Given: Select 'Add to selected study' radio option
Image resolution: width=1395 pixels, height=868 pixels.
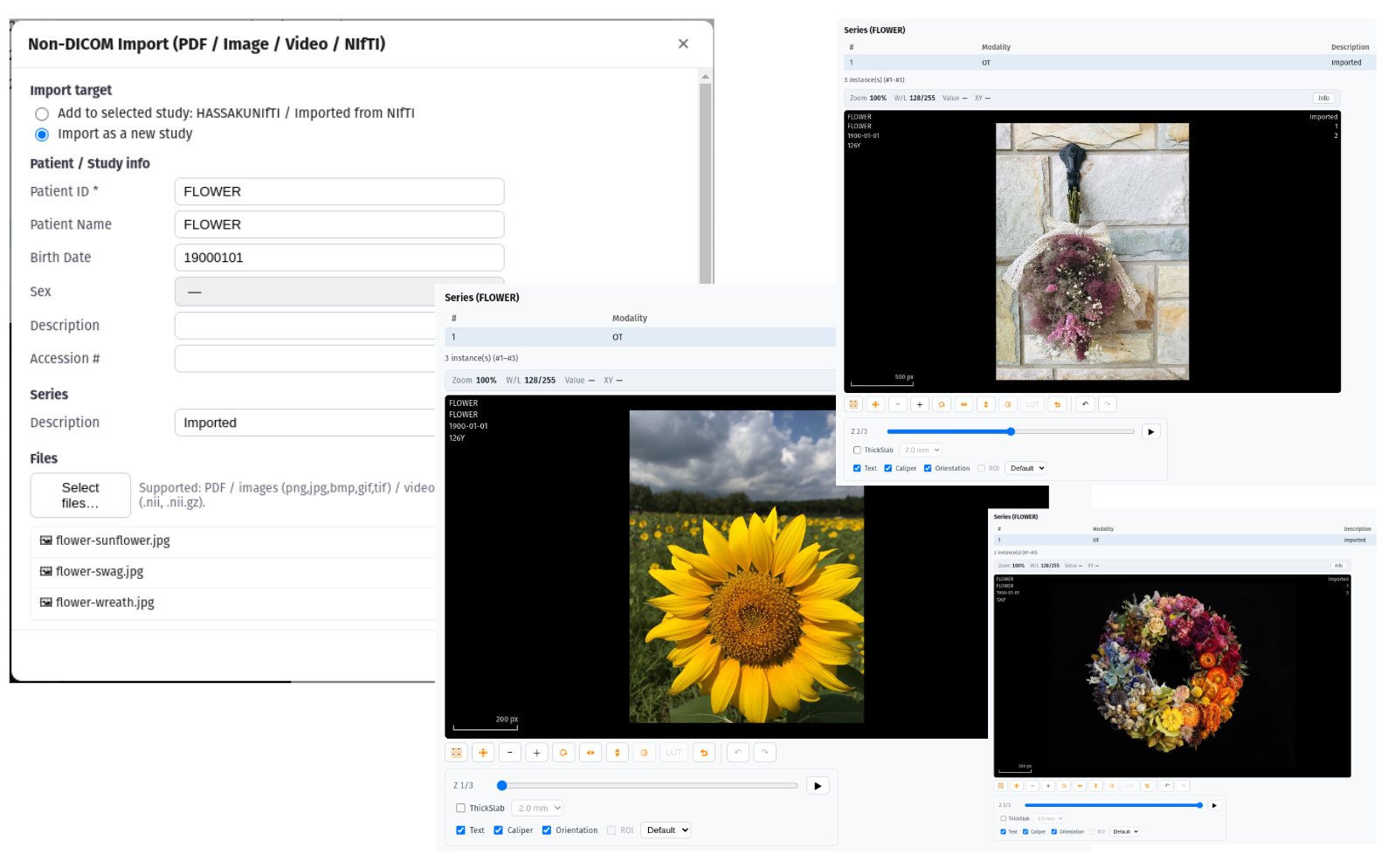Looking at the screenshot, I should pos(42,114).
